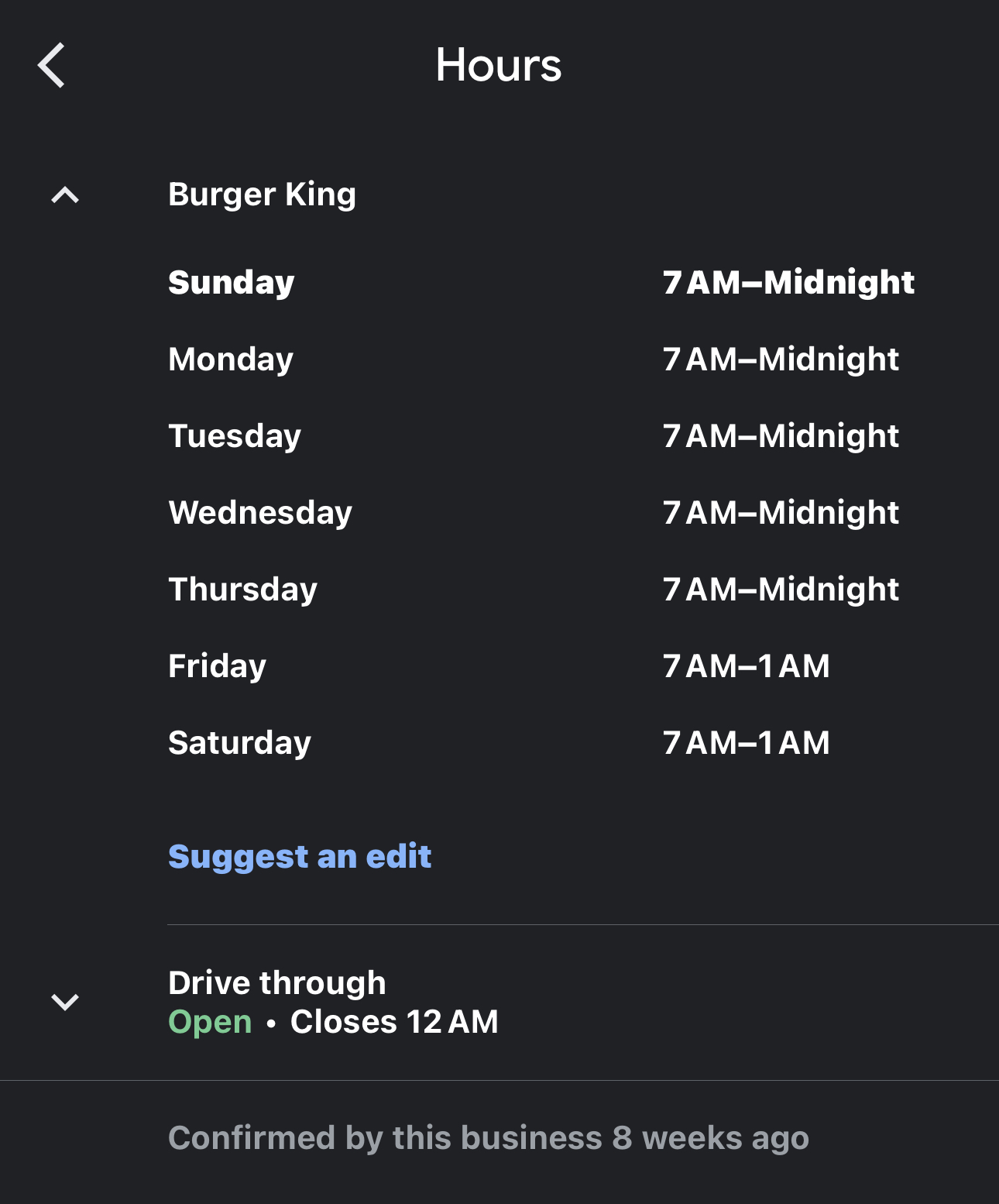Go back using the top-left arrow
The height and width of the screenshot is (1204, 999).
coord(52,65)
